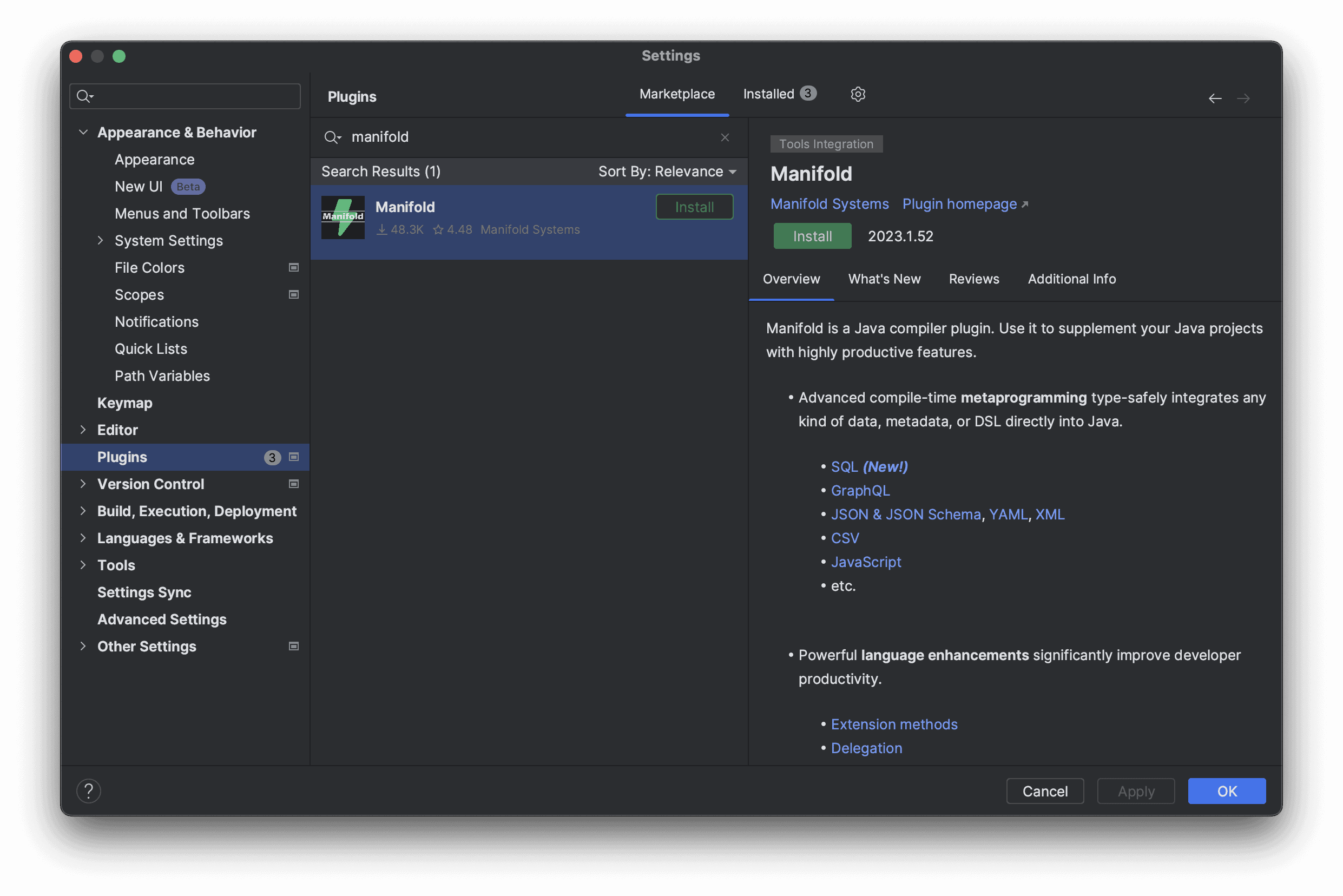Select Keymap in the settings tree
Image resolution: width=1343 pixels, height=896 pixels.
[124, 403]
